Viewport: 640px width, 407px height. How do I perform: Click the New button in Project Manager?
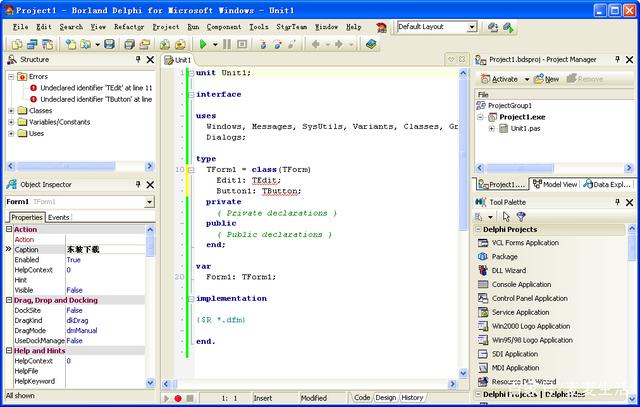point(546,79)
